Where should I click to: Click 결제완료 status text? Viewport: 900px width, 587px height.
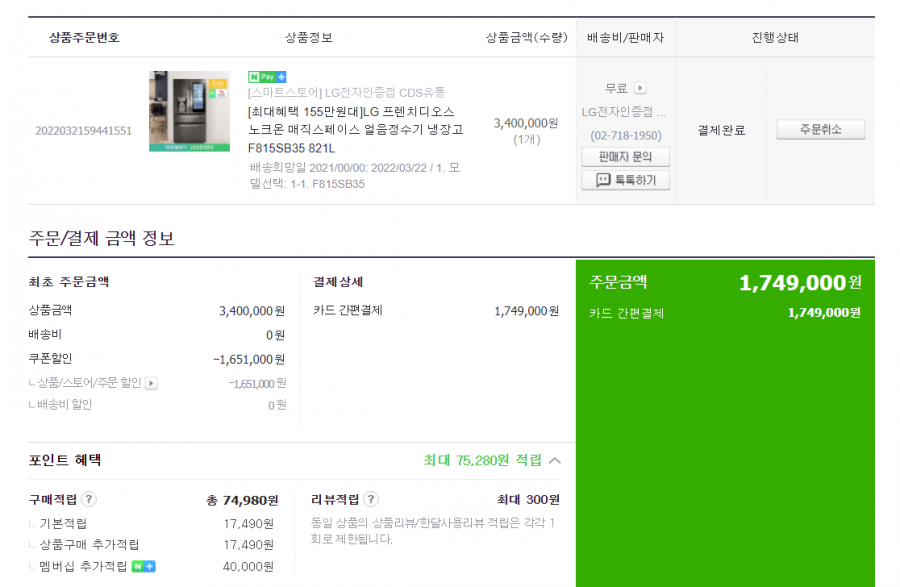point(721,130)
